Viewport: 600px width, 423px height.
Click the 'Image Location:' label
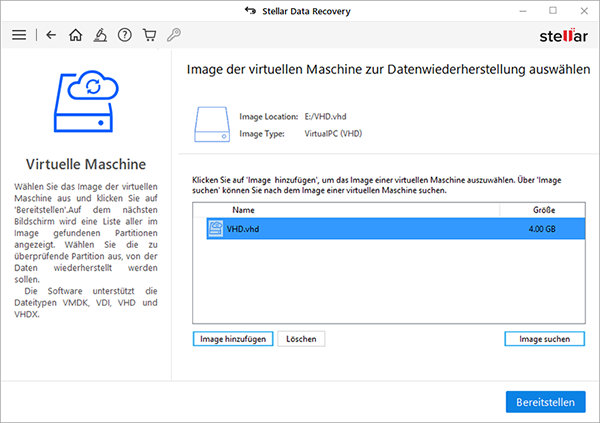[x=269, y=117]
